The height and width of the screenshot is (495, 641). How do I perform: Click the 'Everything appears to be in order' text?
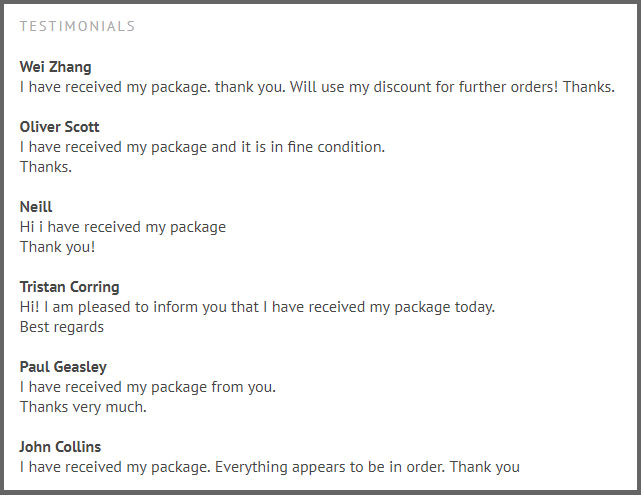pyautogui.click(x=330, y=467)
